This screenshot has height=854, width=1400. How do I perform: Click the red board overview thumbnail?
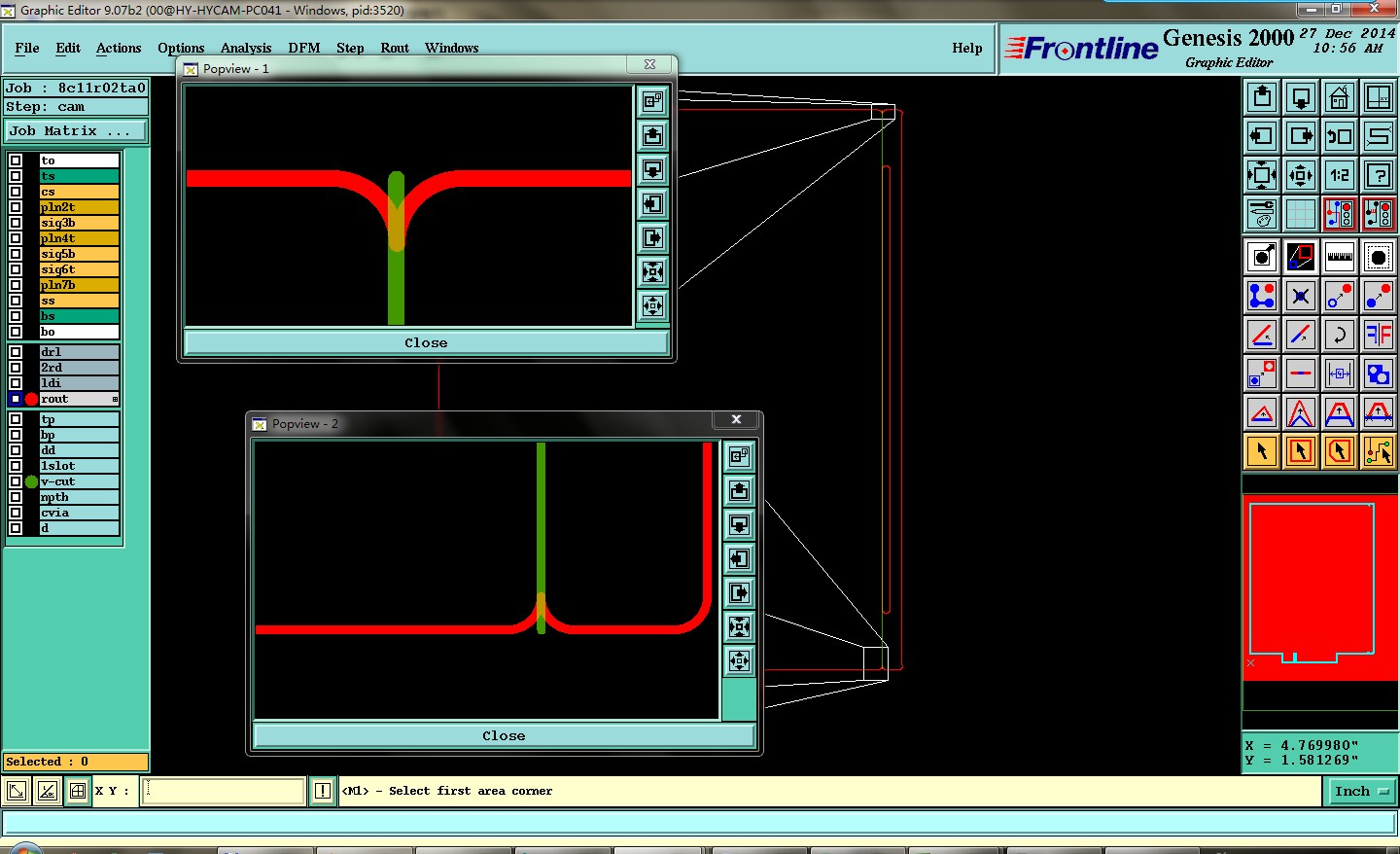1320,587
